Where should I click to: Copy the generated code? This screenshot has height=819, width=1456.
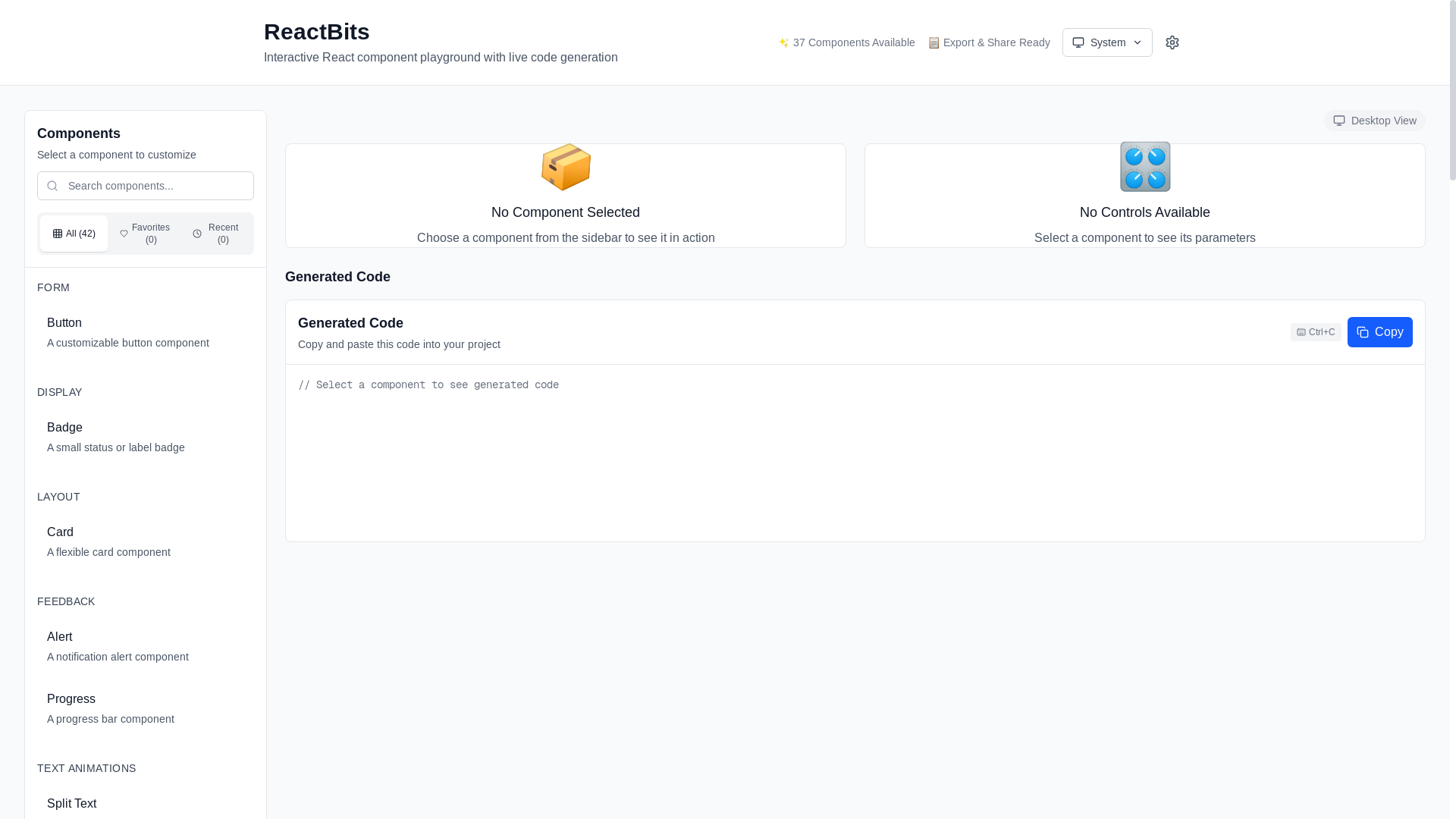pos(1379,332)
